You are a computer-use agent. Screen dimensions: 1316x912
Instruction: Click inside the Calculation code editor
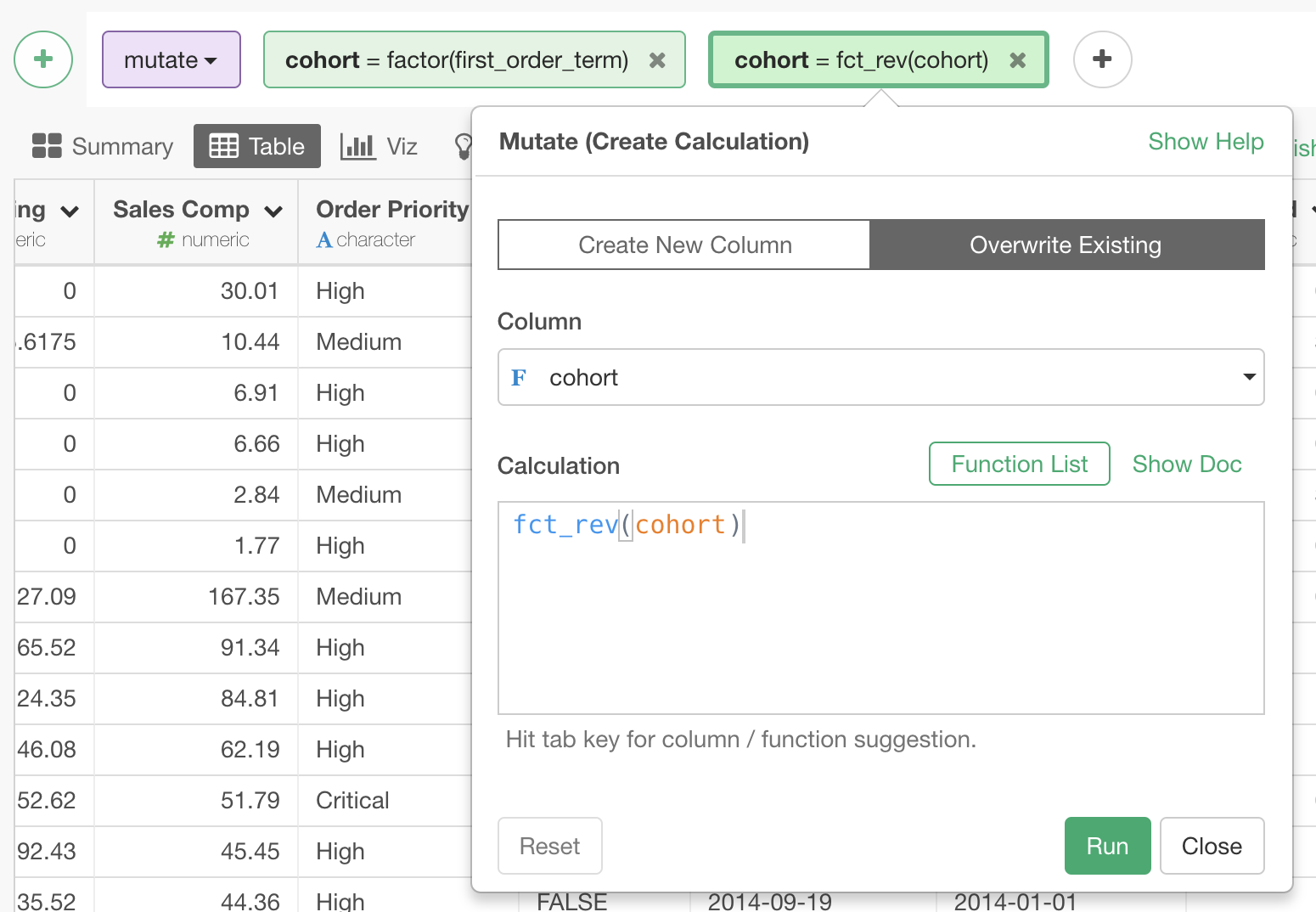pyautogui.click(x=880, y=620)
